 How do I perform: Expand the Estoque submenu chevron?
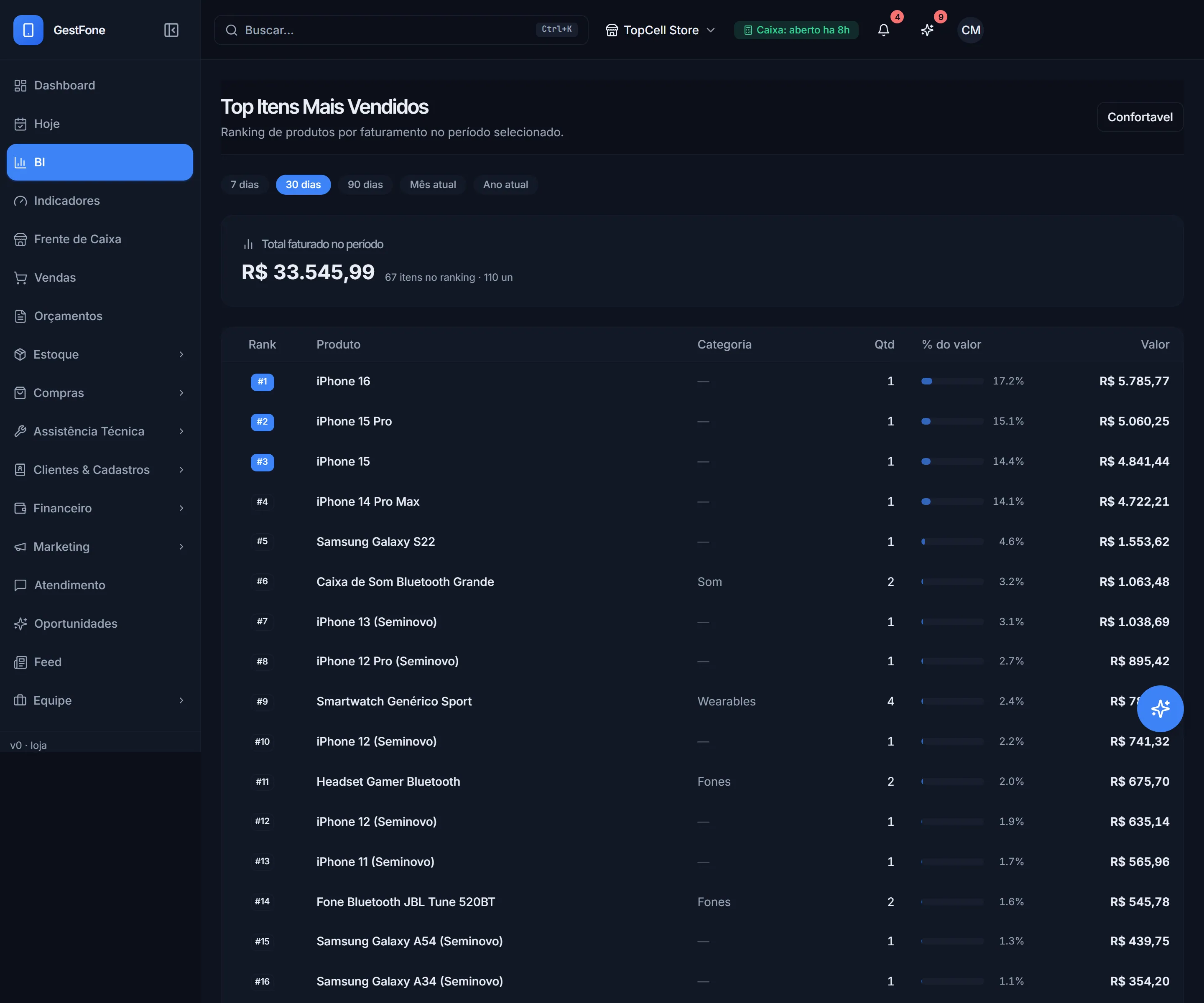pyautogui.click(x=181, y=354)
